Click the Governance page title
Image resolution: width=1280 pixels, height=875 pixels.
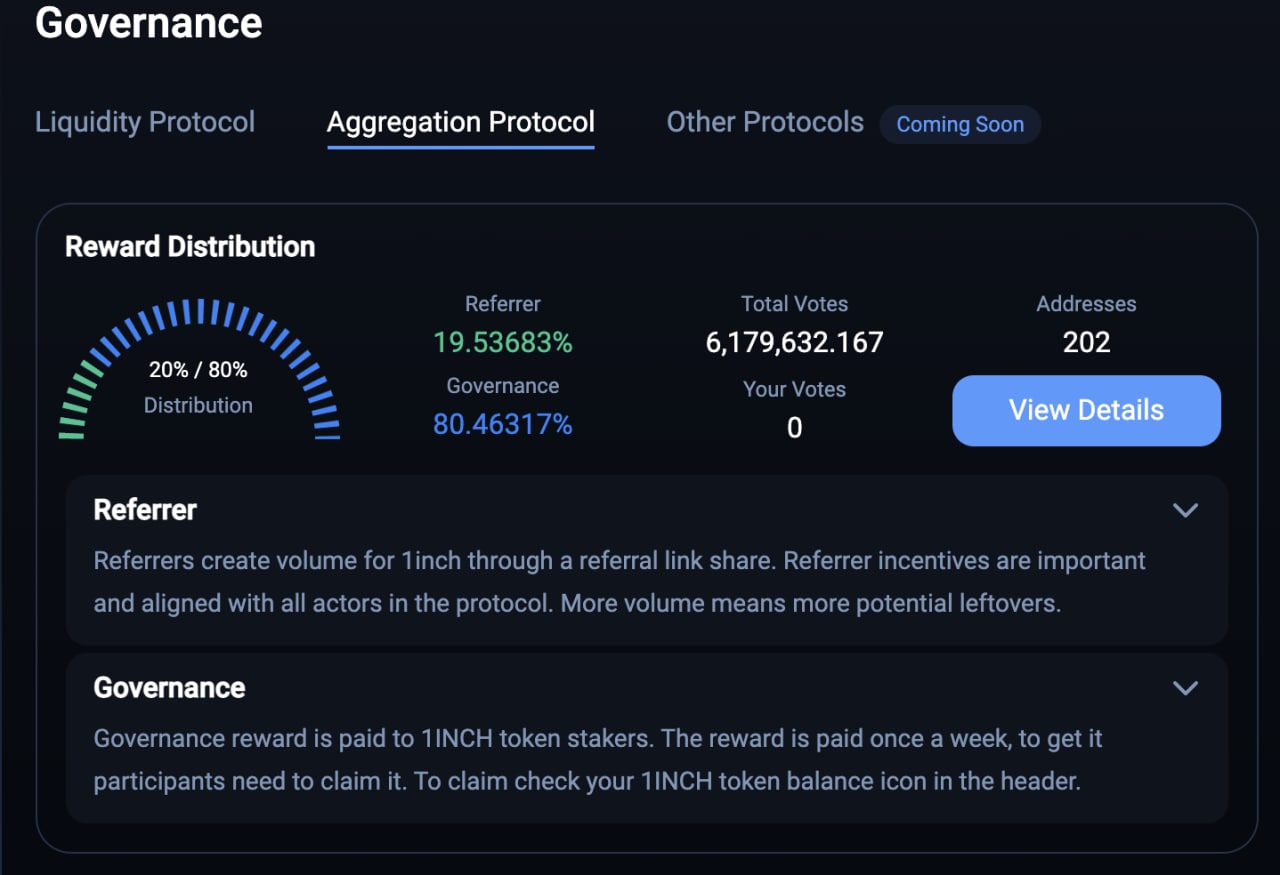pos(149,22)
